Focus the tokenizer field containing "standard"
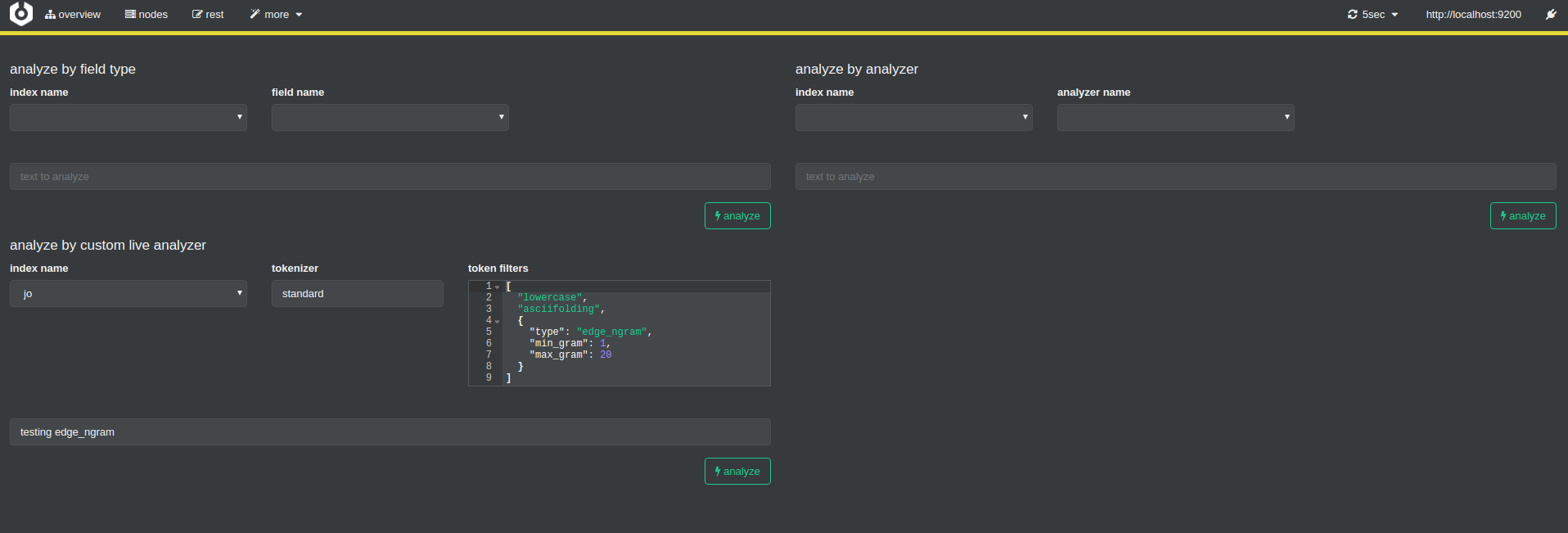Screen dimensions: 1568x533 [x=358, y=293]
